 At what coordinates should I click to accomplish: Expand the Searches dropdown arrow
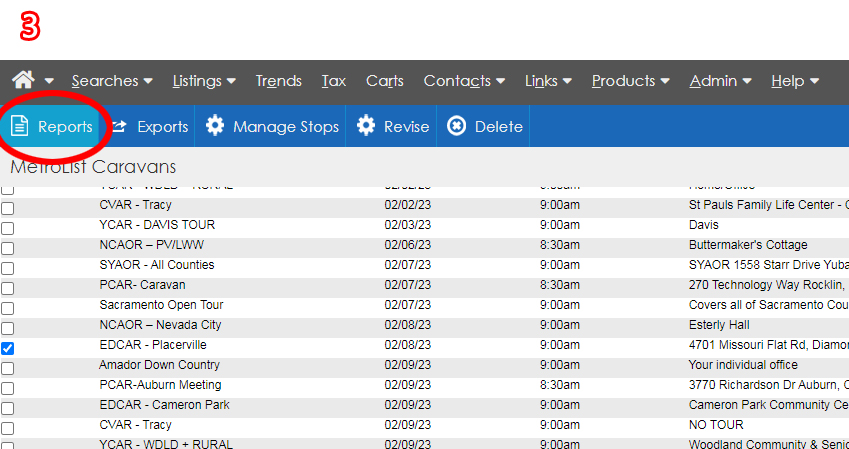[148, 81]
